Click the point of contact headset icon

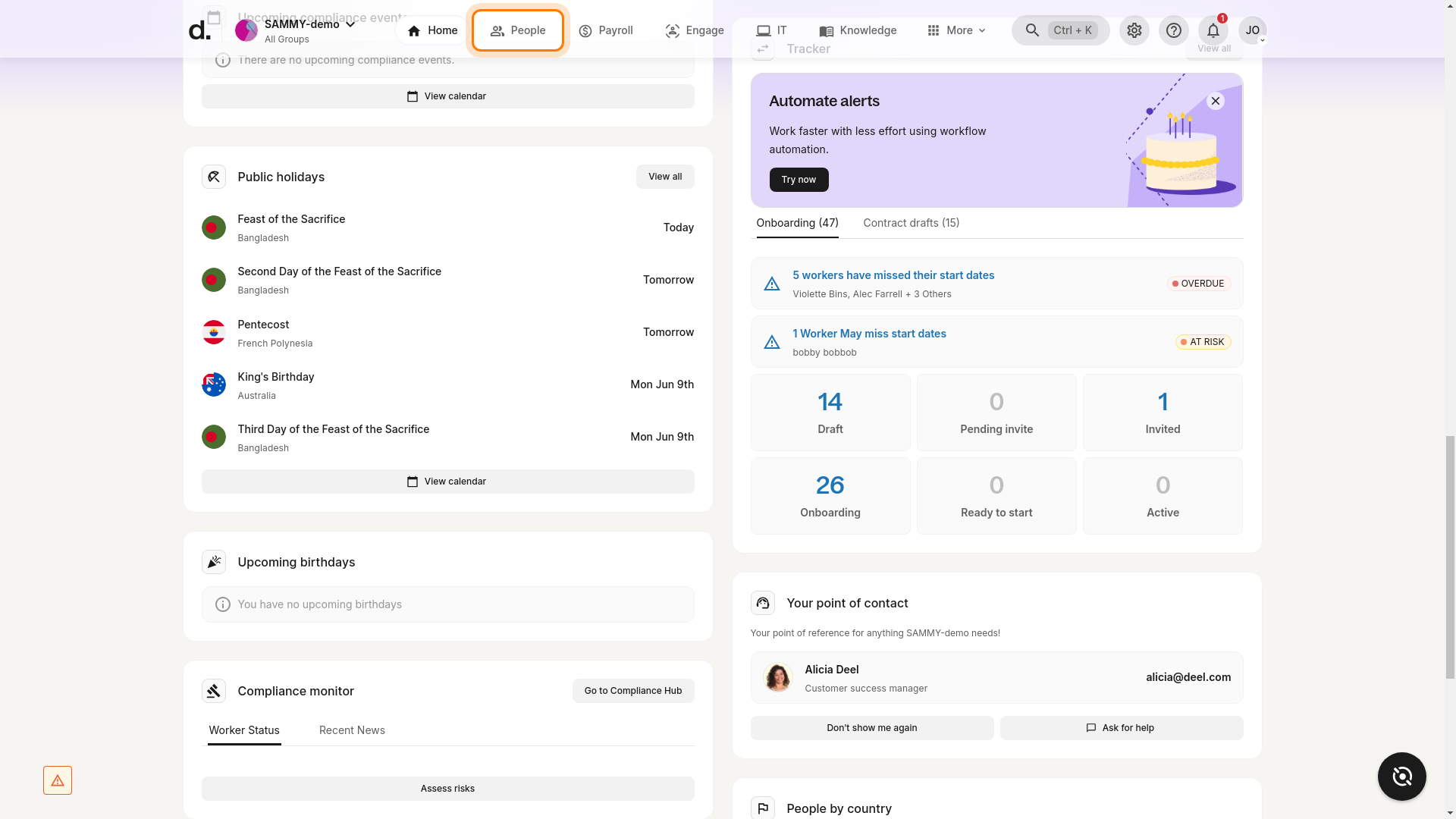tap(763, 603)
